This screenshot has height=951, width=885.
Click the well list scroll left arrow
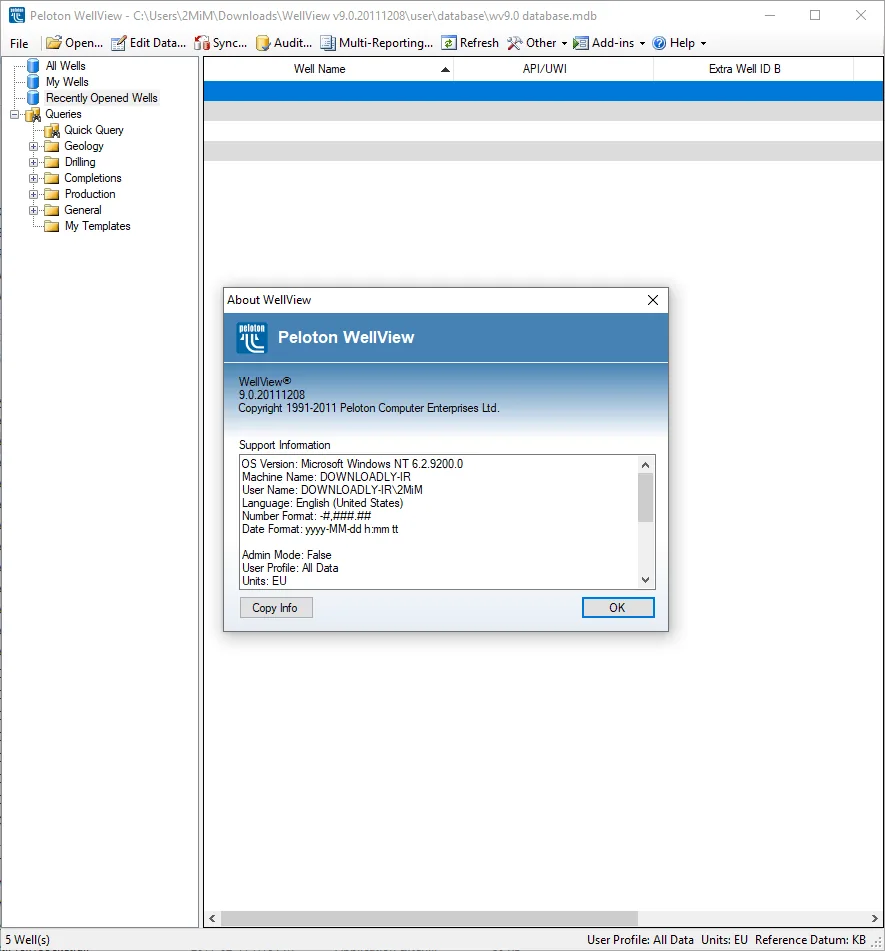pos(212,918)
